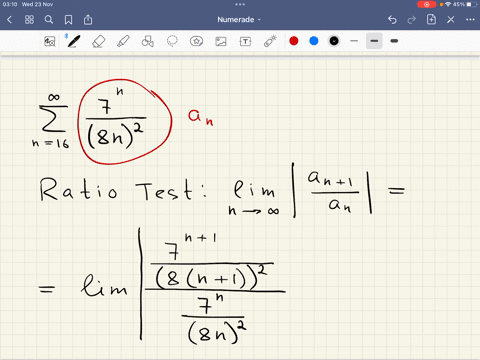Redo the last action
Viewport: 480px width, 360px height.
click(x=412, y=20)
